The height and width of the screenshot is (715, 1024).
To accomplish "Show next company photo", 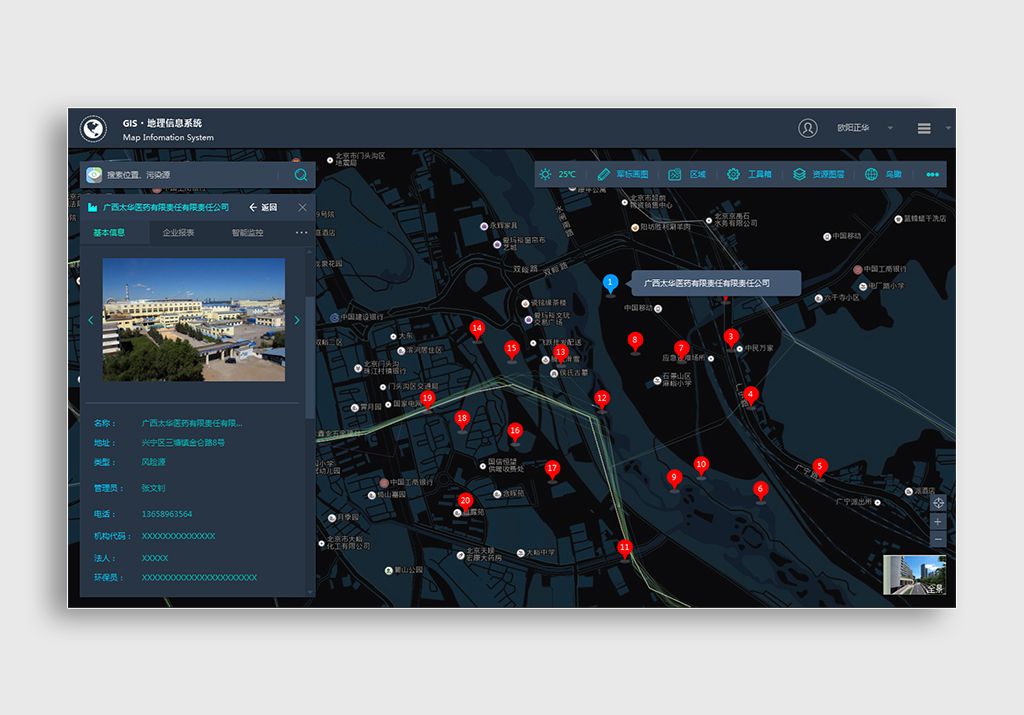I will [x=297, y=320].
